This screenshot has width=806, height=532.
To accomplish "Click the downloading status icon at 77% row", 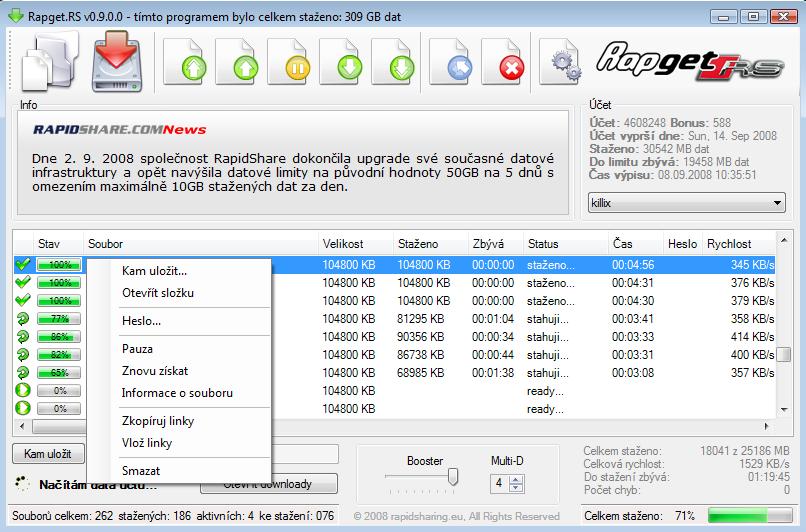I will point(23,319).
